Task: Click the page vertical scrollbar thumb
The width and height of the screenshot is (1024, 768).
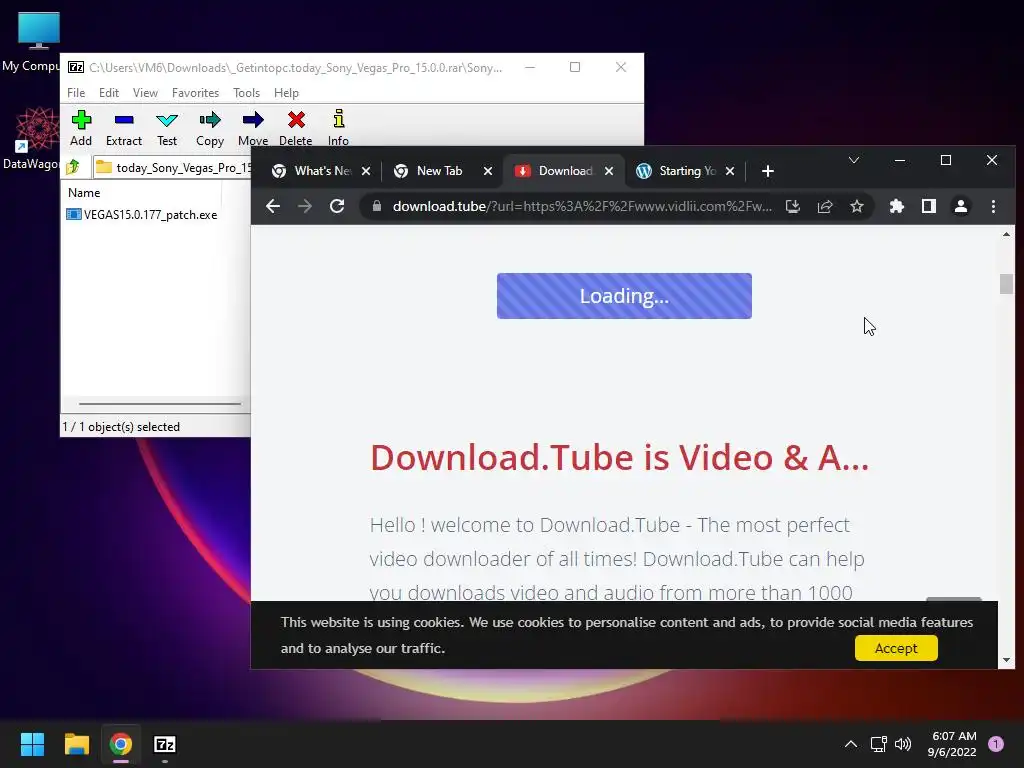Action: pos(1006,284)
